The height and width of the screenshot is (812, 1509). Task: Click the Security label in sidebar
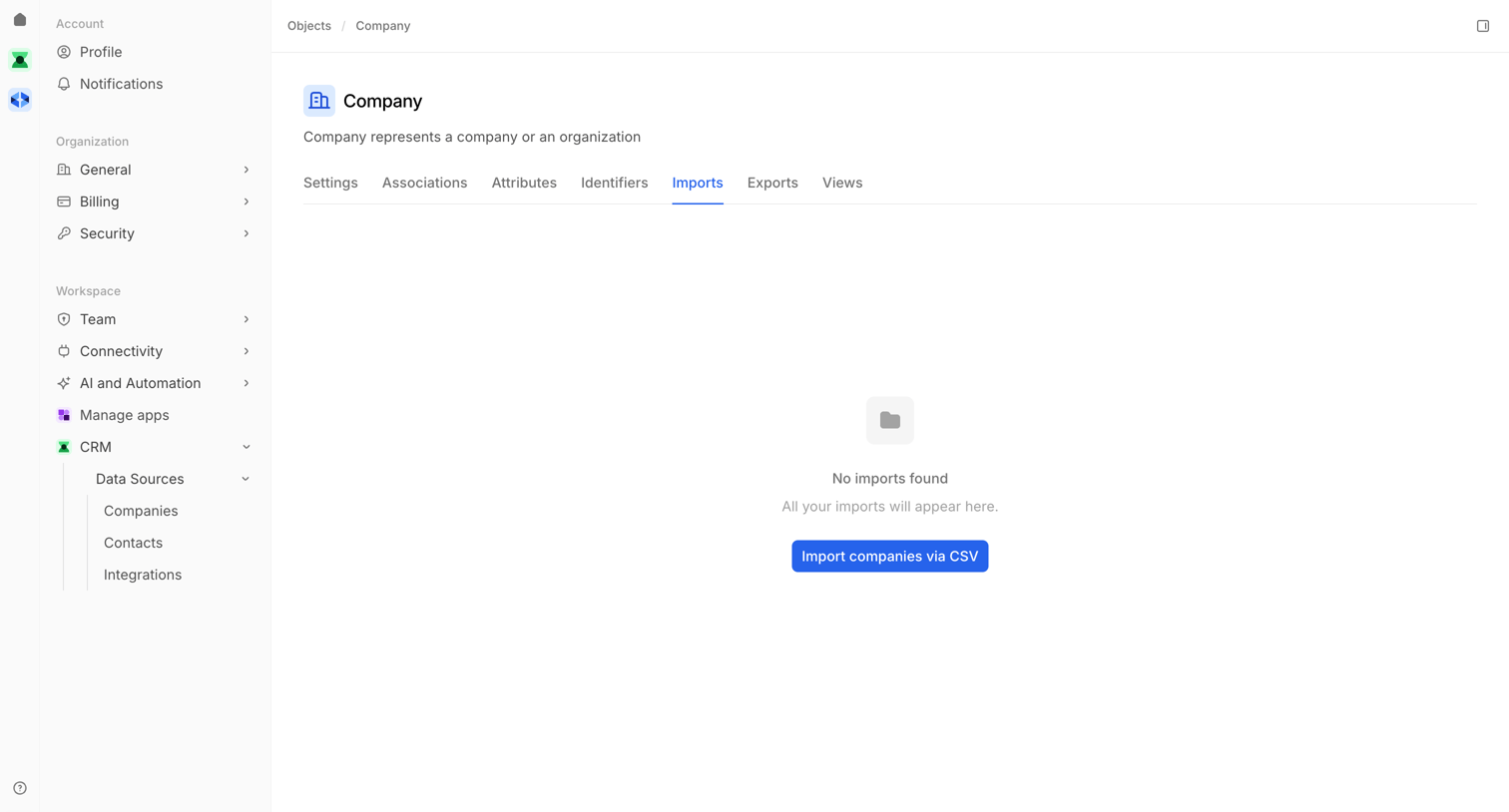107,233
